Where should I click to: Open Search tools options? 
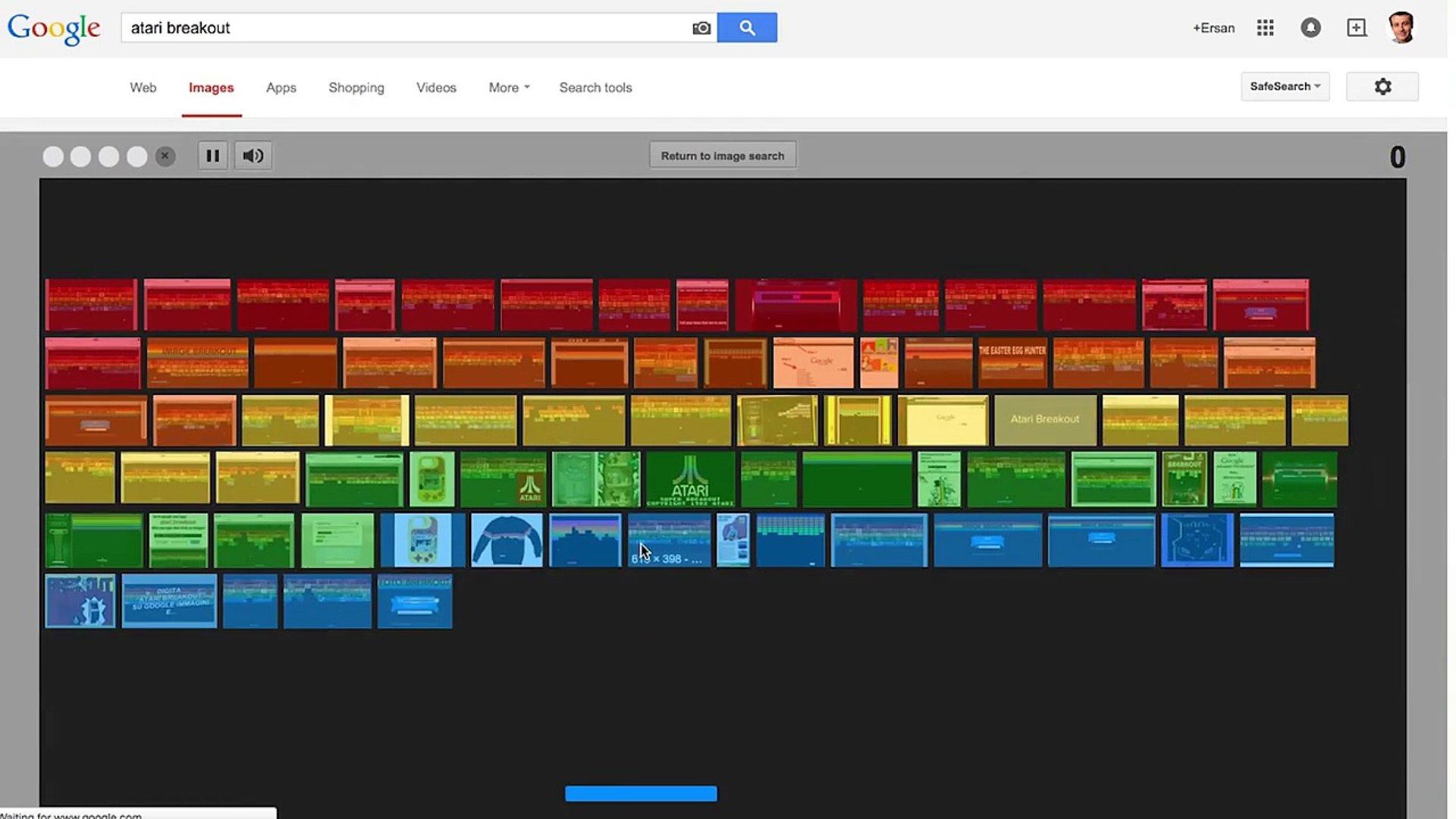point(595,88)
